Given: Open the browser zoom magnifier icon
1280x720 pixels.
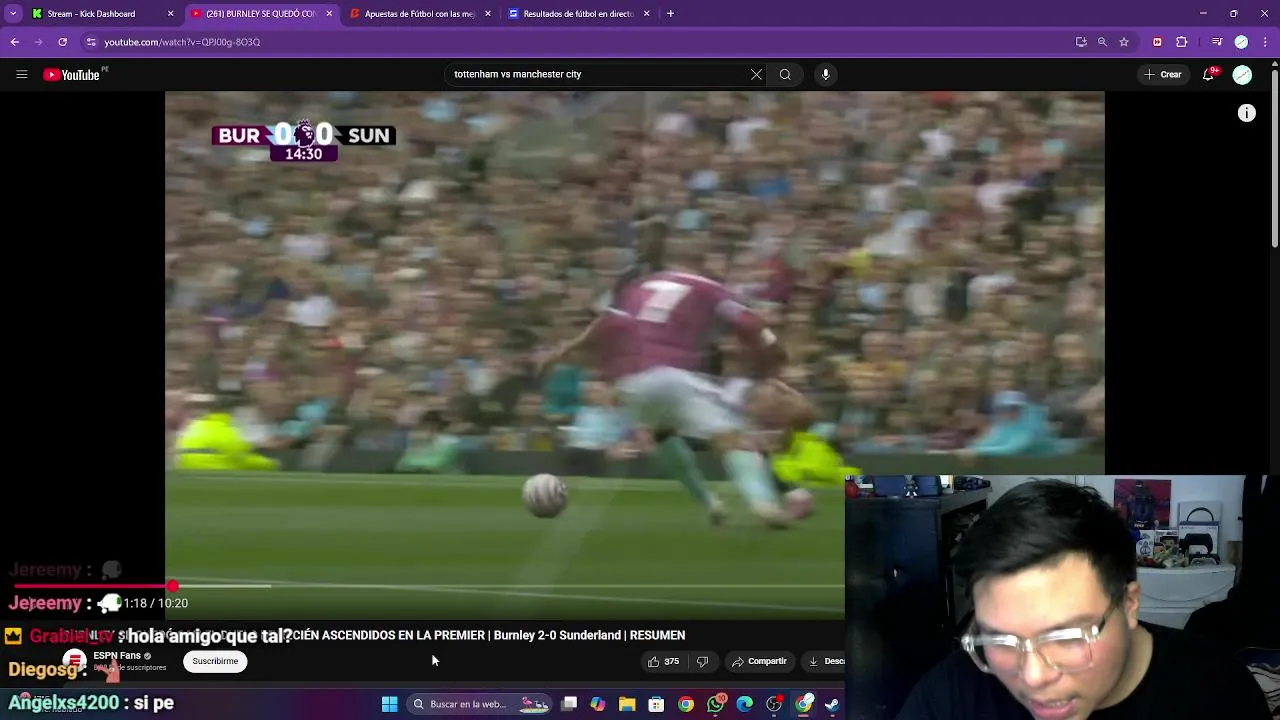Looking at the screenshot, I should 1102,42.
